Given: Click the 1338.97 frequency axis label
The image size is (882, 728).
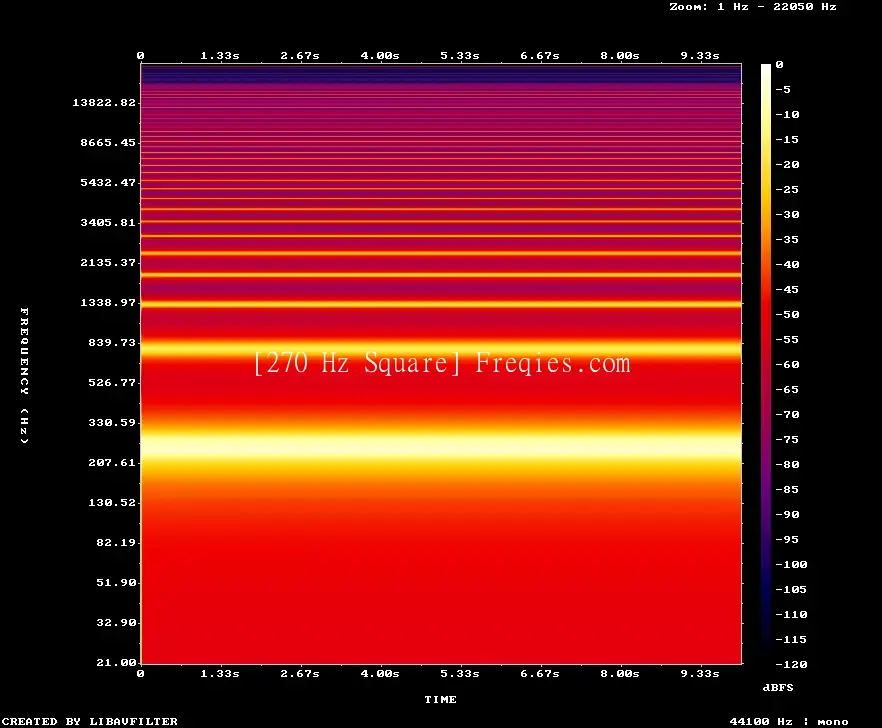Looking at the screenshot, I should (x=108, y=302).
